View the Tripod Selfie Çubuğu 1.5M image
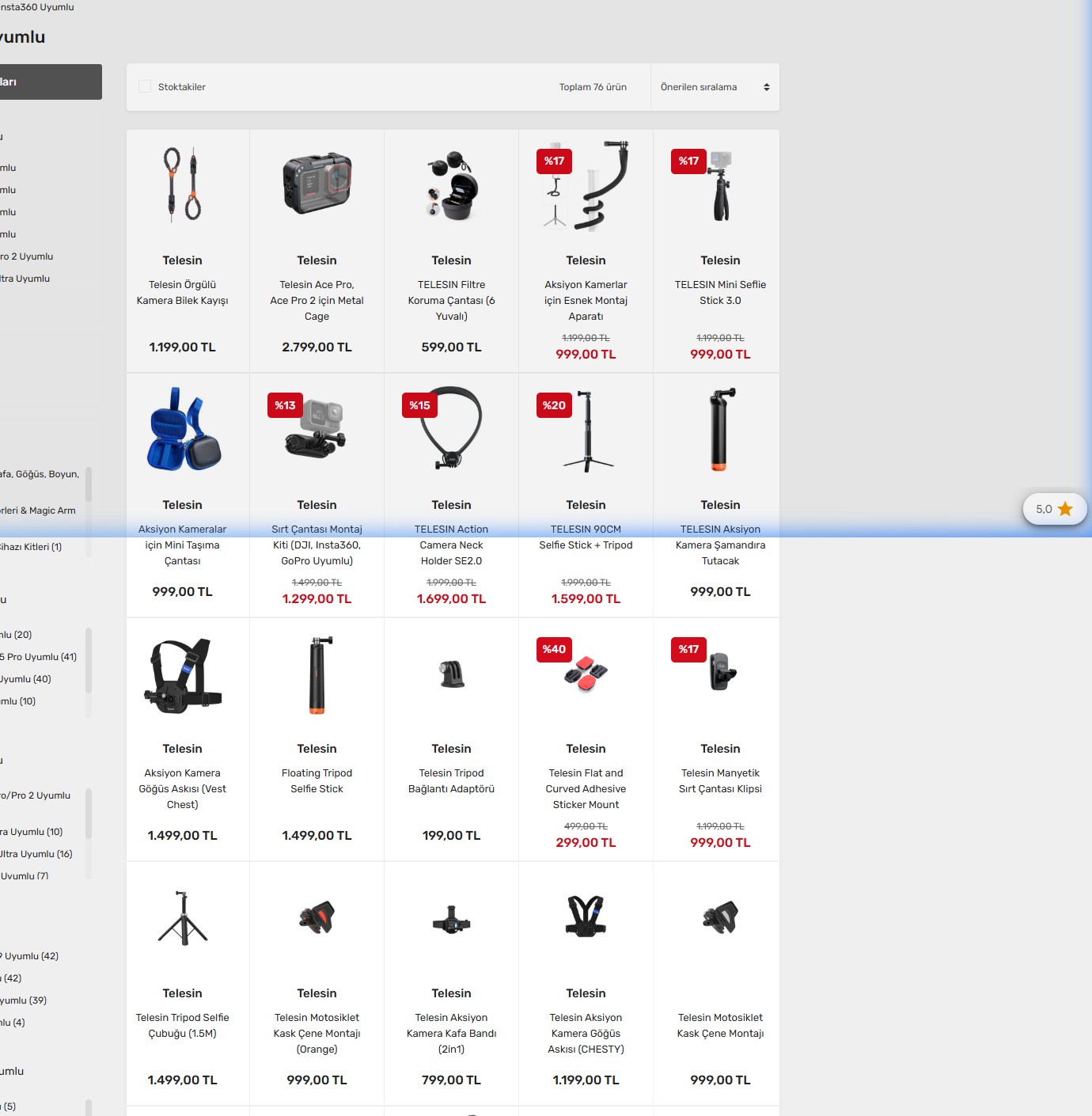The width and height of the screenshot is (1092, 1116). click(183, 918)
